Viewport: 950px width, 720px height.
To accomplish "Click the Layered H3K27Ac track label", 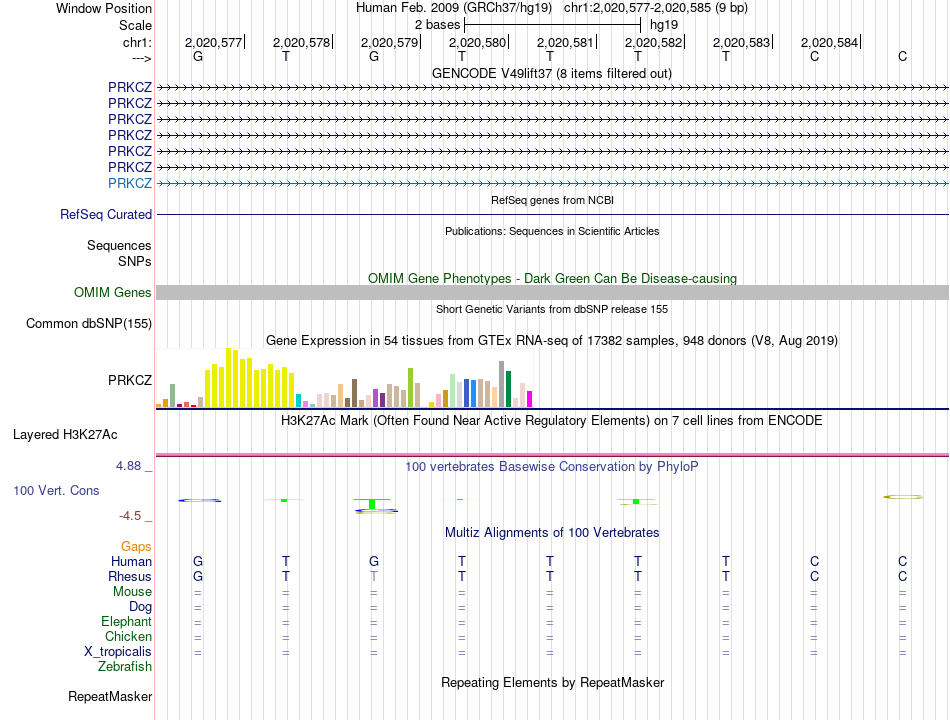I will tap(65, 435).
